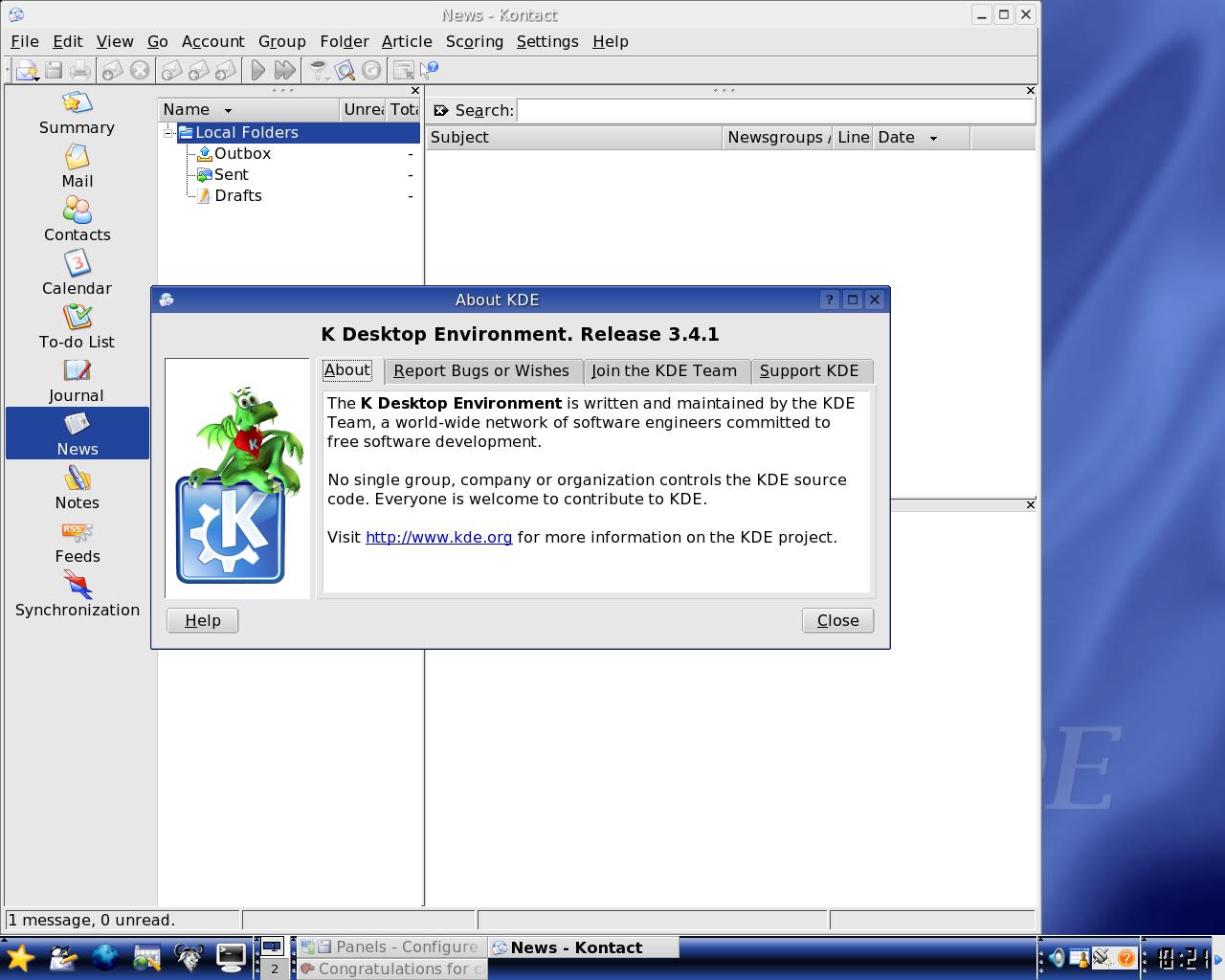Open the K menu star icon
This screenshot has height=980, width=1225.
point(20,956)
